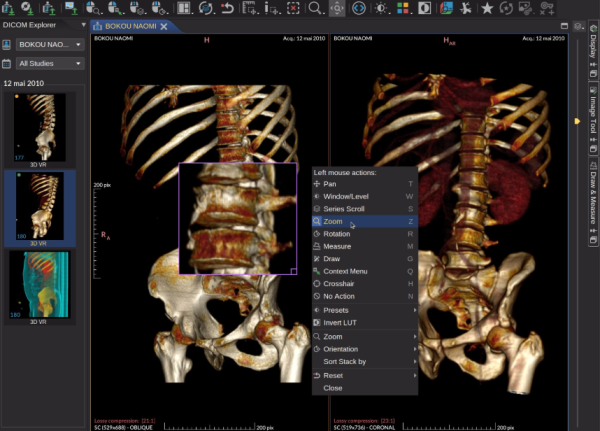This screenshot has width=600, height=431.
Task: Click Close in the context menu
Action: [x=365, y=388]
